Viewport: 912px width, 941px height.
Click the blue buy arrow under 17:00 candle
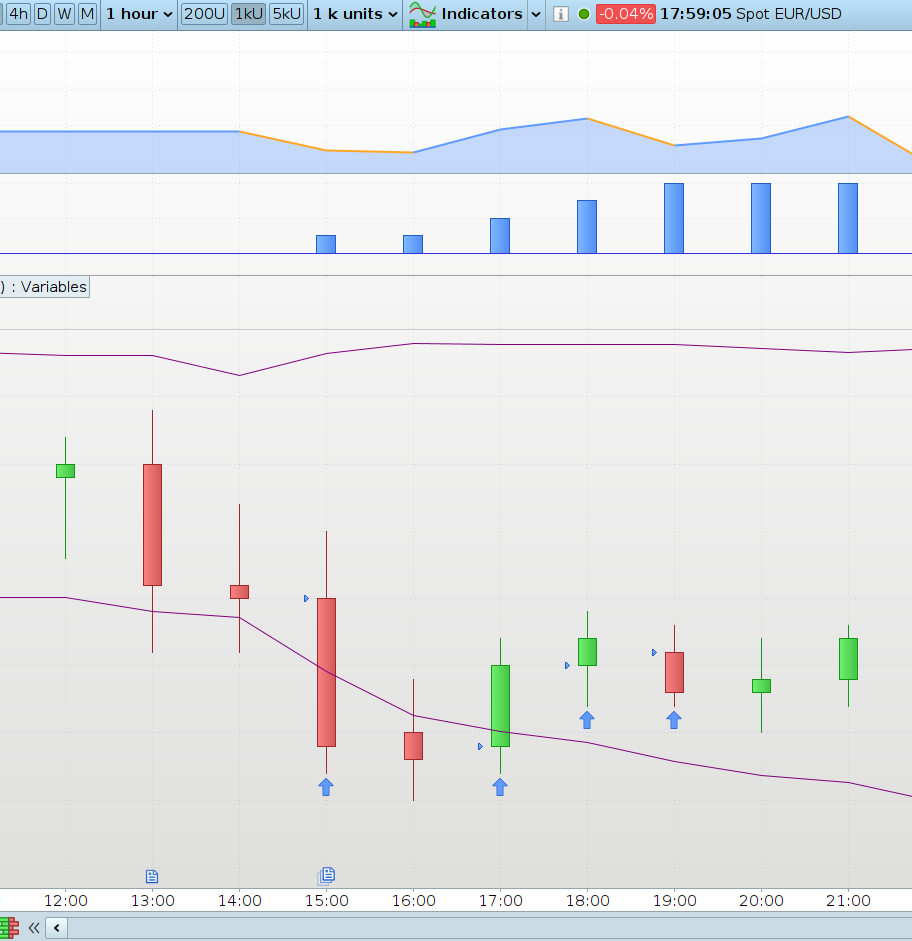point(500,787)
